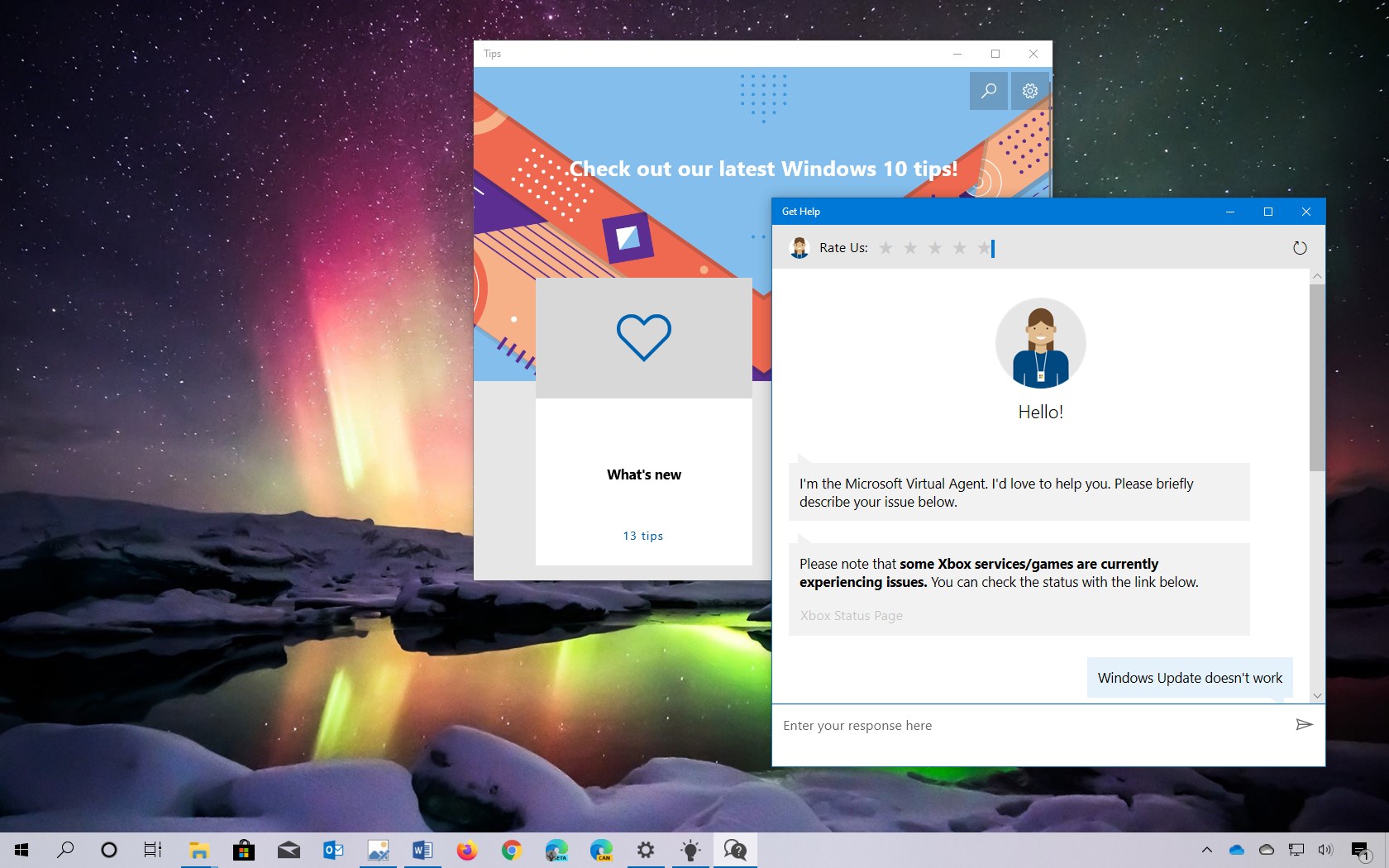Open the Windows Start menu
1389x868 pixels.
21,850
